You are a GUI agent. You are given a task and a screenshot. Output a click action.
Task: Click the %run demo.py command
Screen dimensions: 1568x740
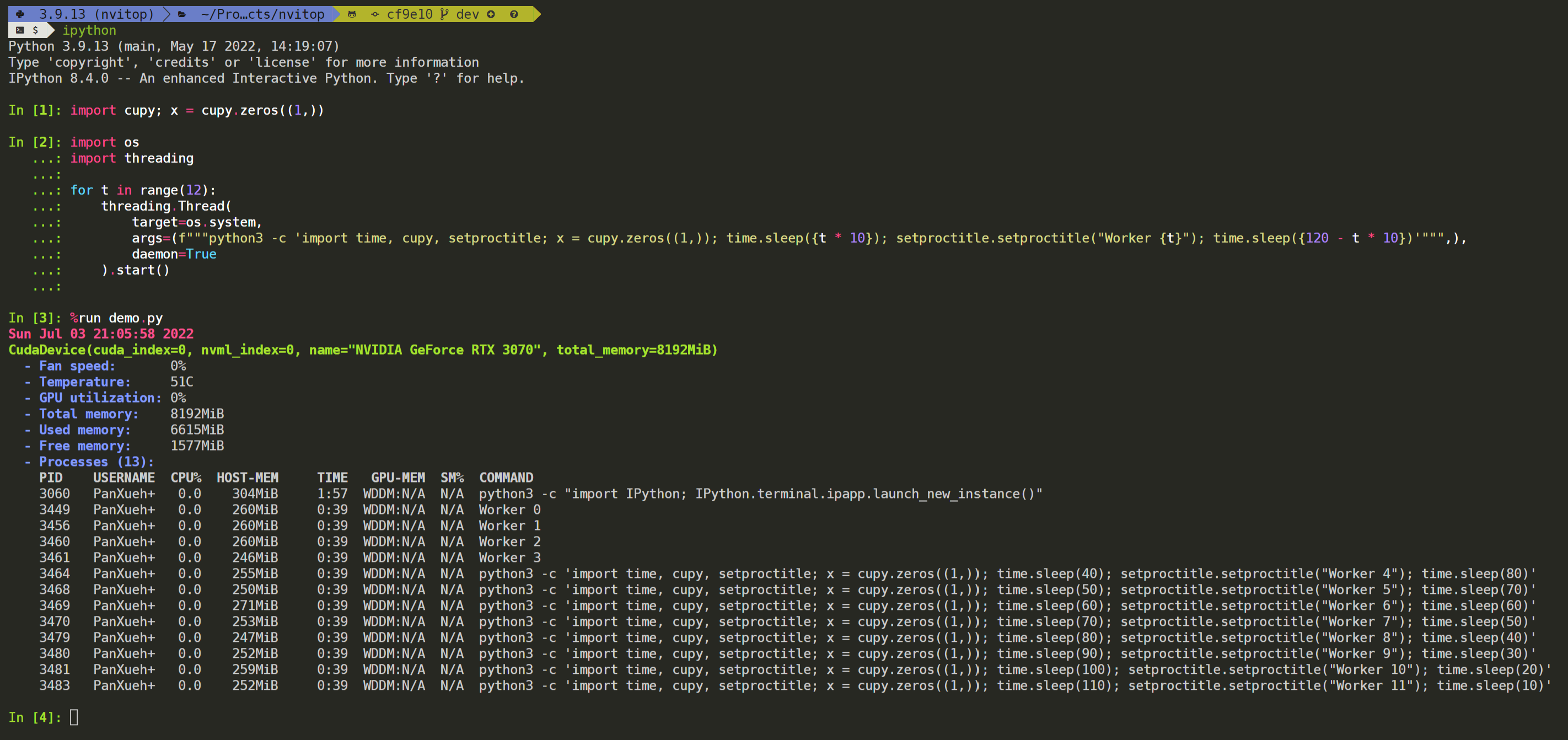point(116,318)
